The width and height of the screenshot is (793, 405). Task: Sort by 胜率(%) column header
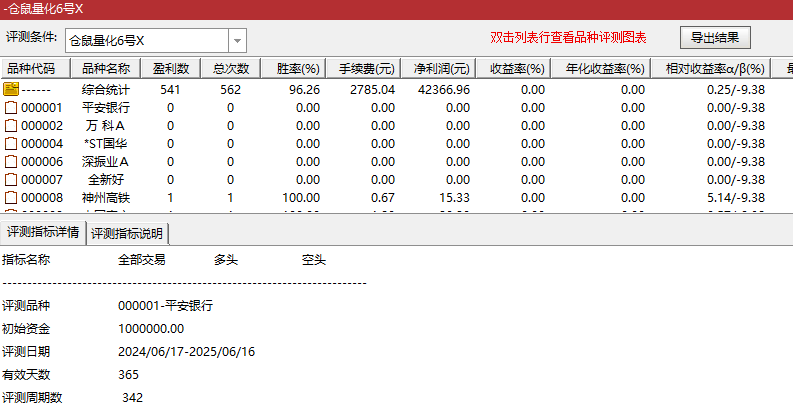(293, 68)
